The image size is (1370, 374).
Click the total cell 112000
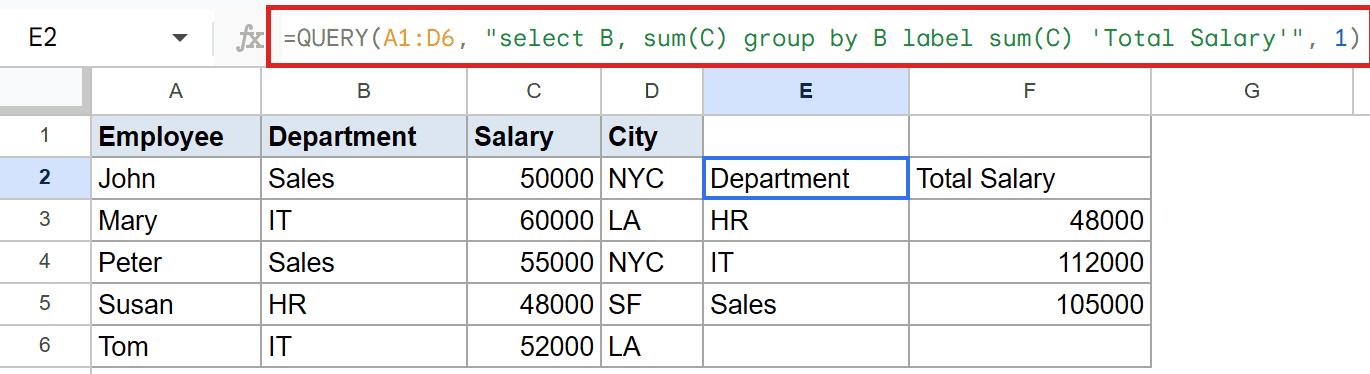pyautogui.click(x=1030, y=262)
